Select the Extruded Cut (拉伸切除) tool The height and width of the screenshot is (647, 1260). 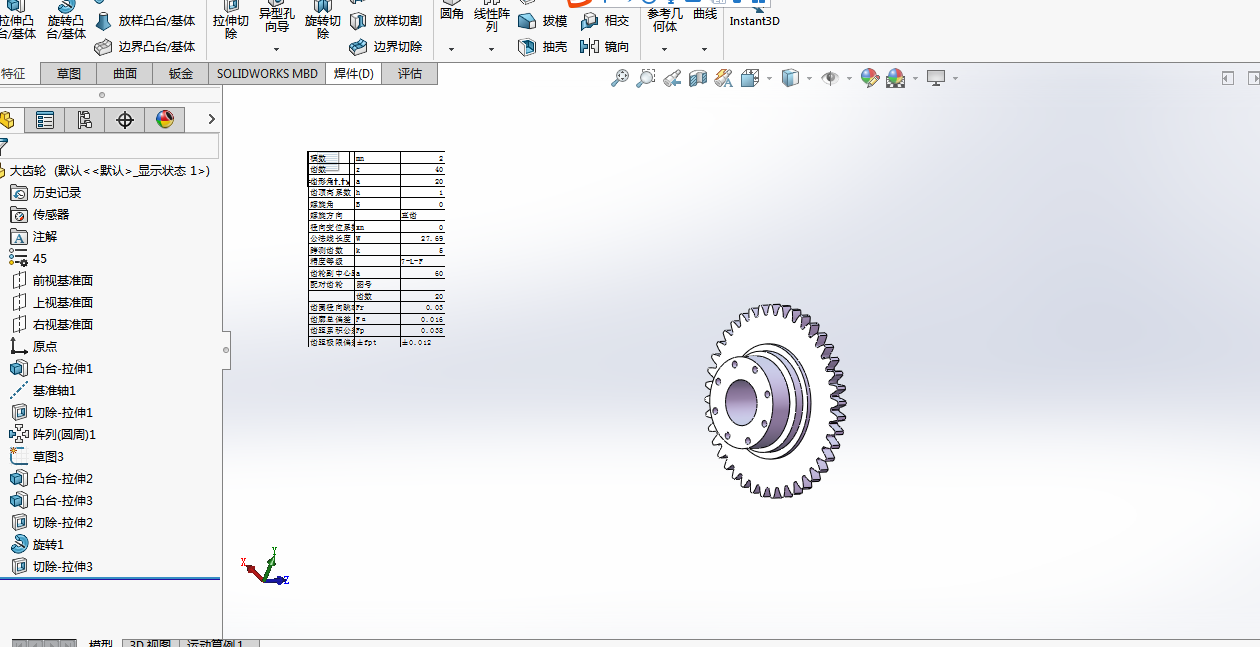click(231, 20)
